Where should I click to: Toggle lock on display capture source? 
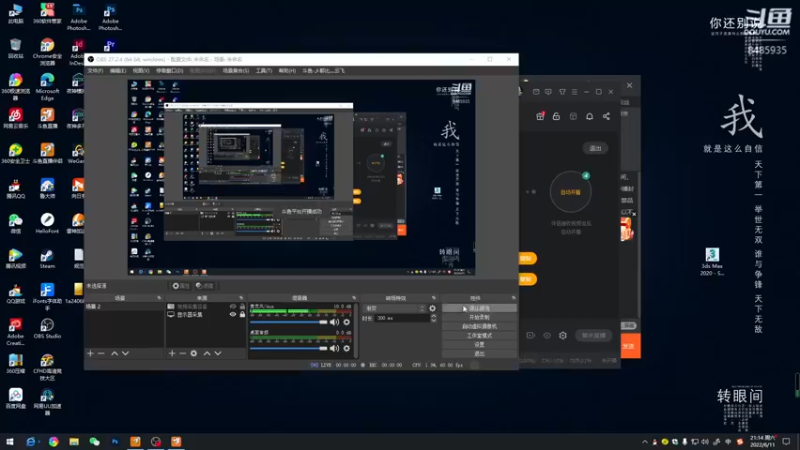click(x=242, y=315)
